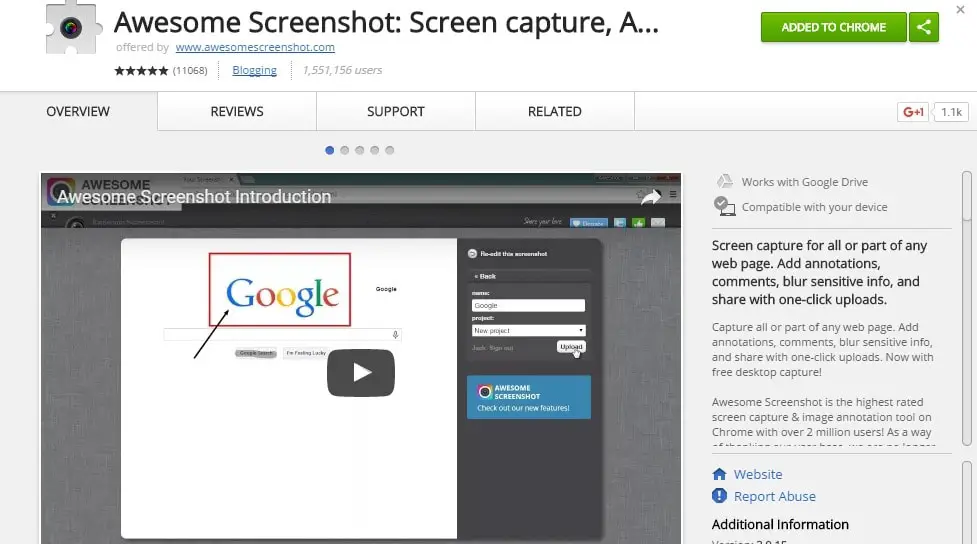The image size is (977, 544).
Task: Click the green share icon button
Action: click(923, 27)
